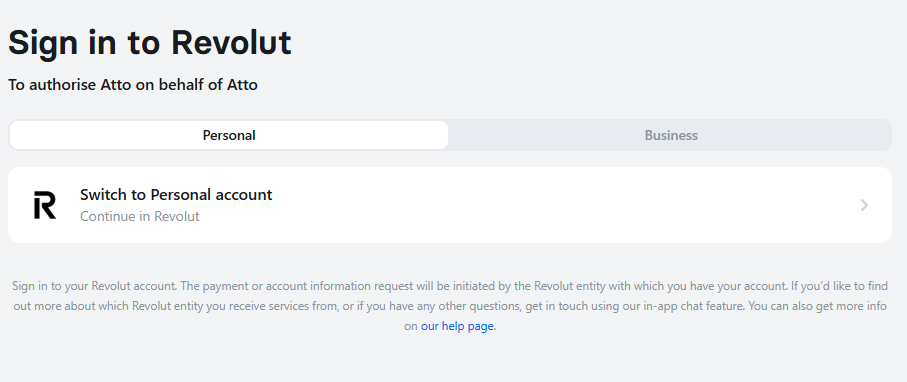
Task: Click the white active segment of the account switcher
Action: tap(229, 135)
